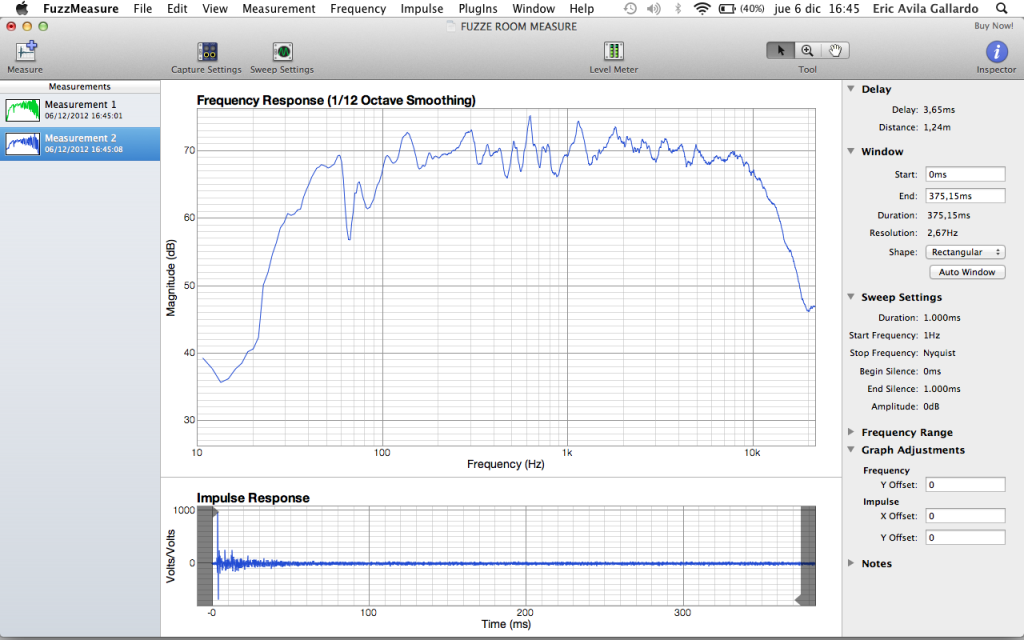Viewport: 1024px width, 640px height.
Task: Click the impulse window end marker
Action: 798,600
